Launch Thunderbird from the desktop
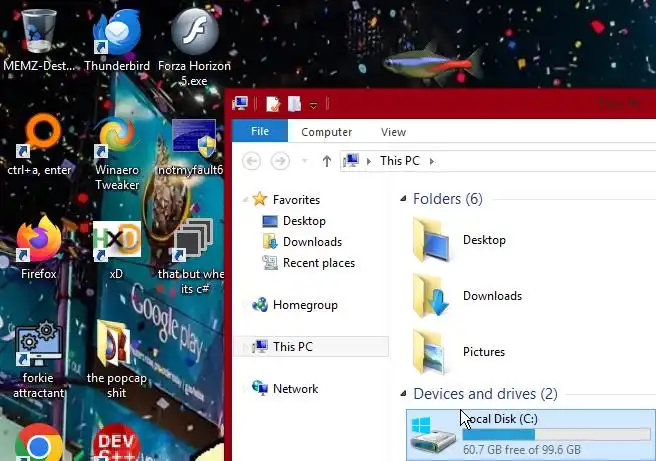The image size is (656, 461). (117, 33)
